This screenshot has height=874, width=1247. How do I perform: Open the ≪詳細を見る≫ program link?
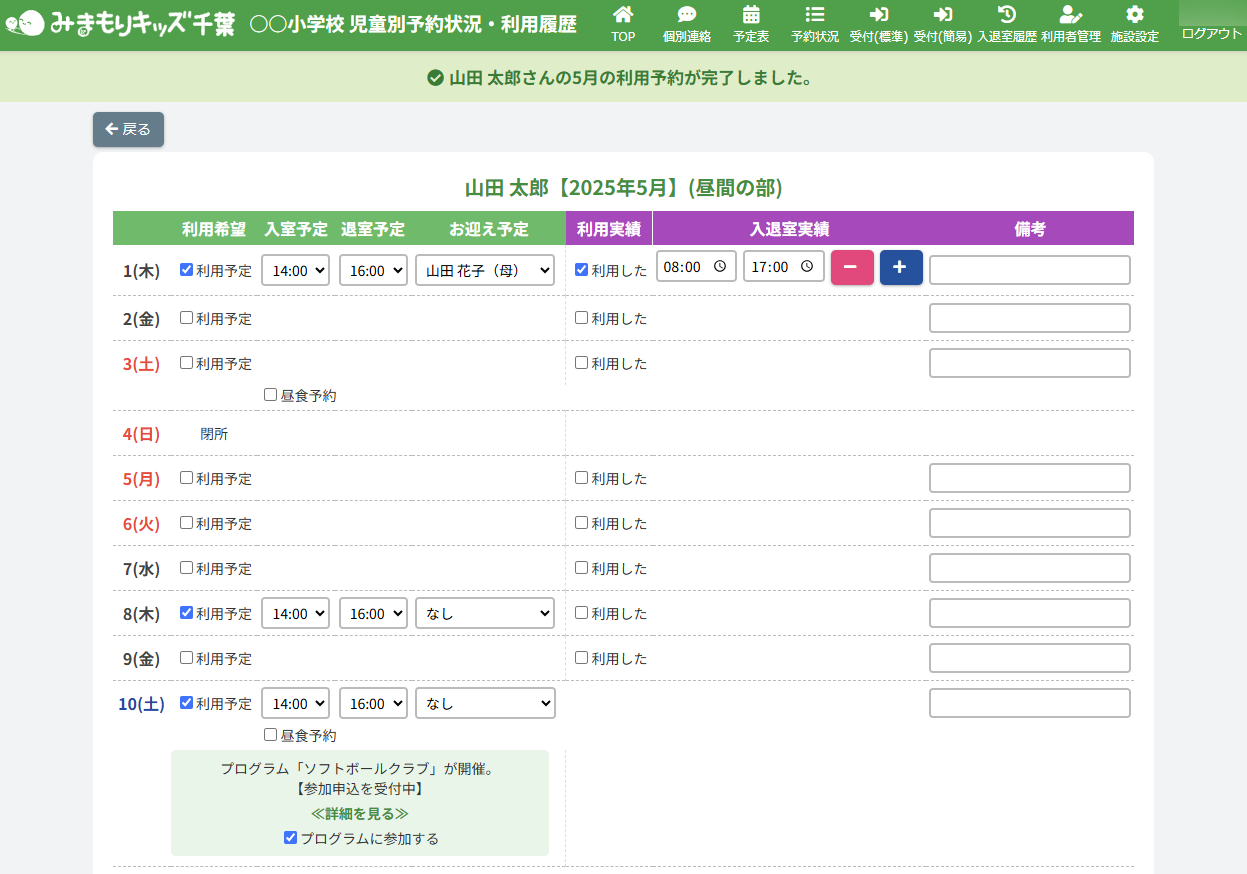tap(360, 814)
